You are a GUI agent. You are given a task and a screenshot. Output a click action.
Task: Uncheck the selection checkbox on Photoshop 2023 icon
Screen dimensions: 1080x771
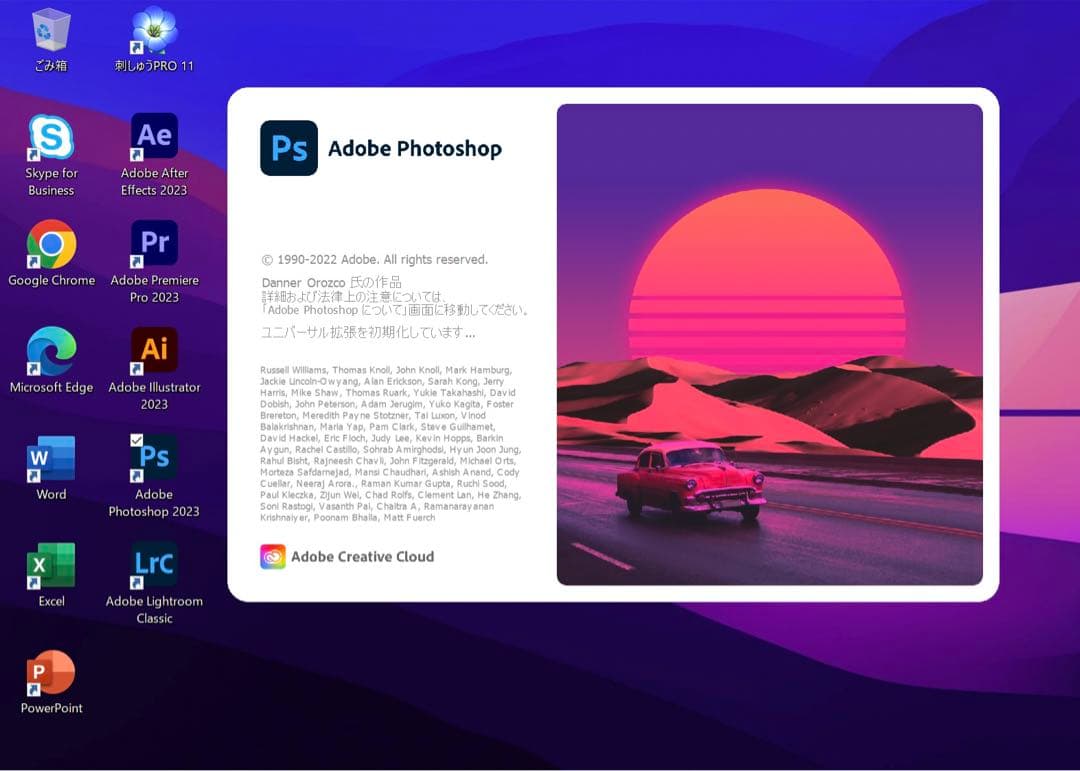(137, 440)
